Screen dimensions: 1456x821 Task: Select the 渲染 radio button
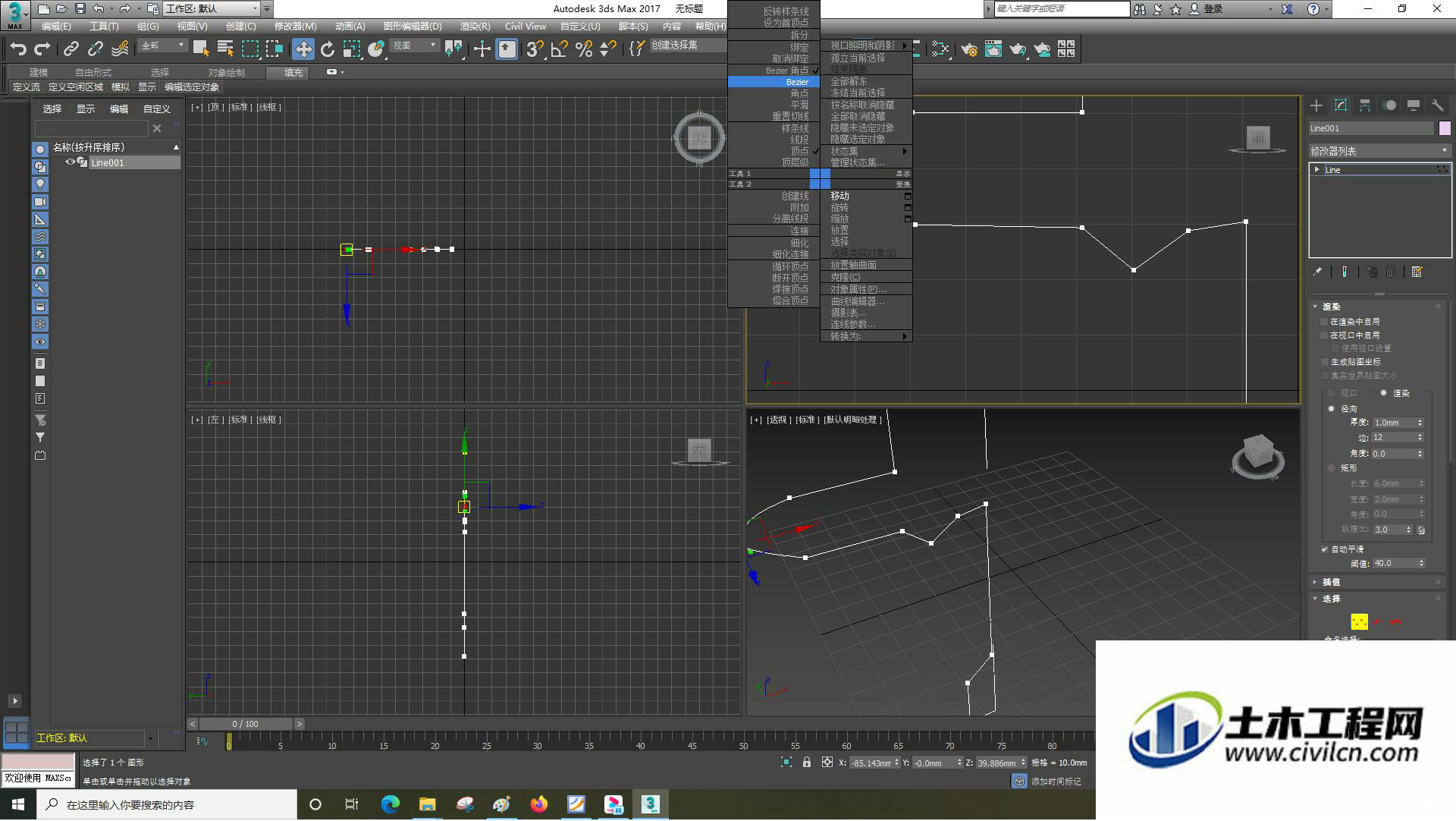click(x=1384, y=393)
